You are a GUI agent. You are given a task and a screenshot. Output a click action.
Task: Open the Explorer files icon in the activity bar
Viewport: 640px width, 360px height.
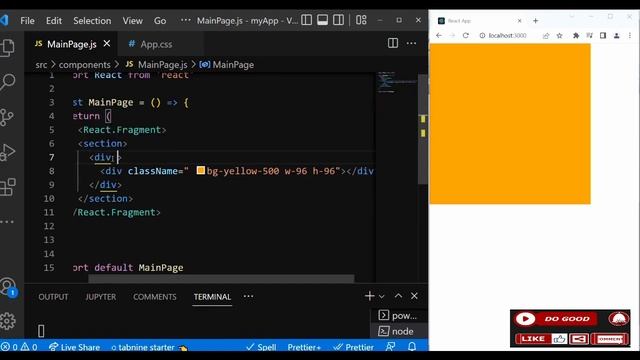pos(7,47)
